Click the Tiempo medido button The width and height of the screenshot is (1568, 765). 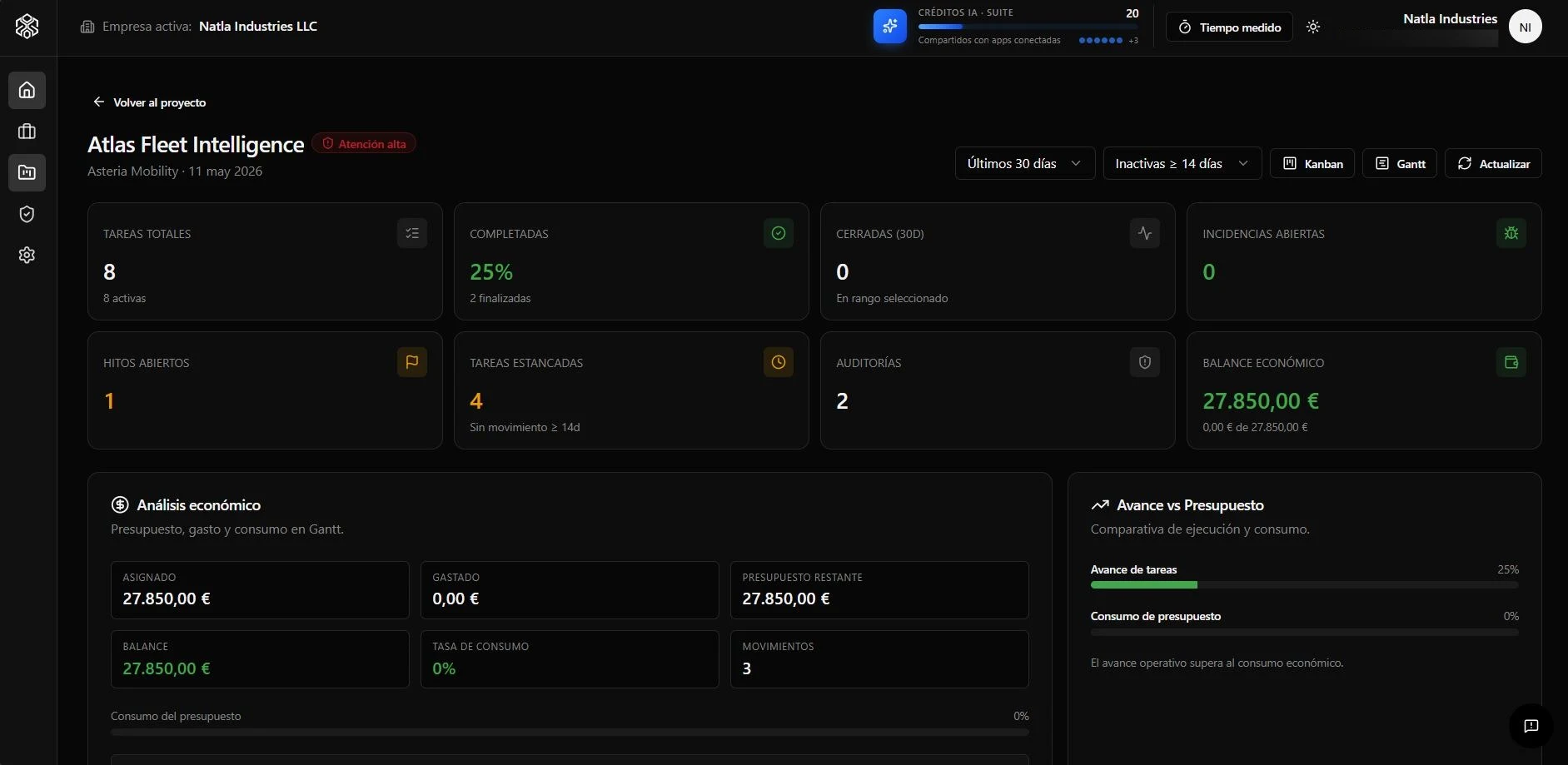click(x=1229, y=27)
